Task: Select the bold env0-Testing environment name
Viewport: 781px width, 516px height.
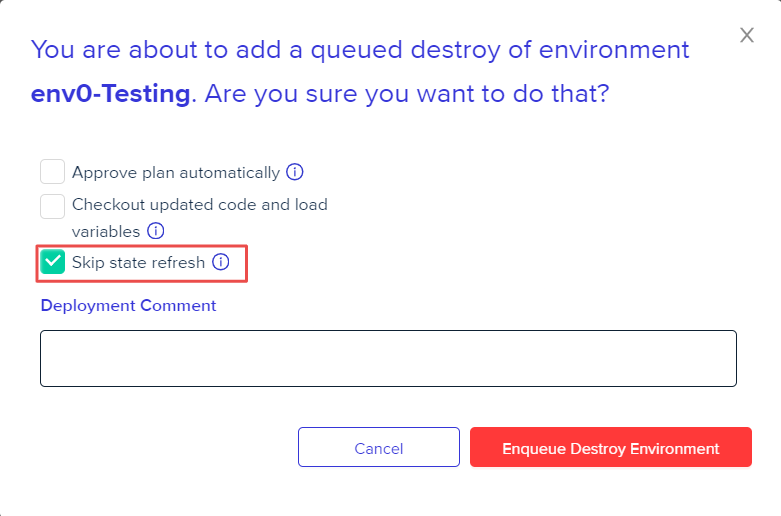Action: point(110,95)
